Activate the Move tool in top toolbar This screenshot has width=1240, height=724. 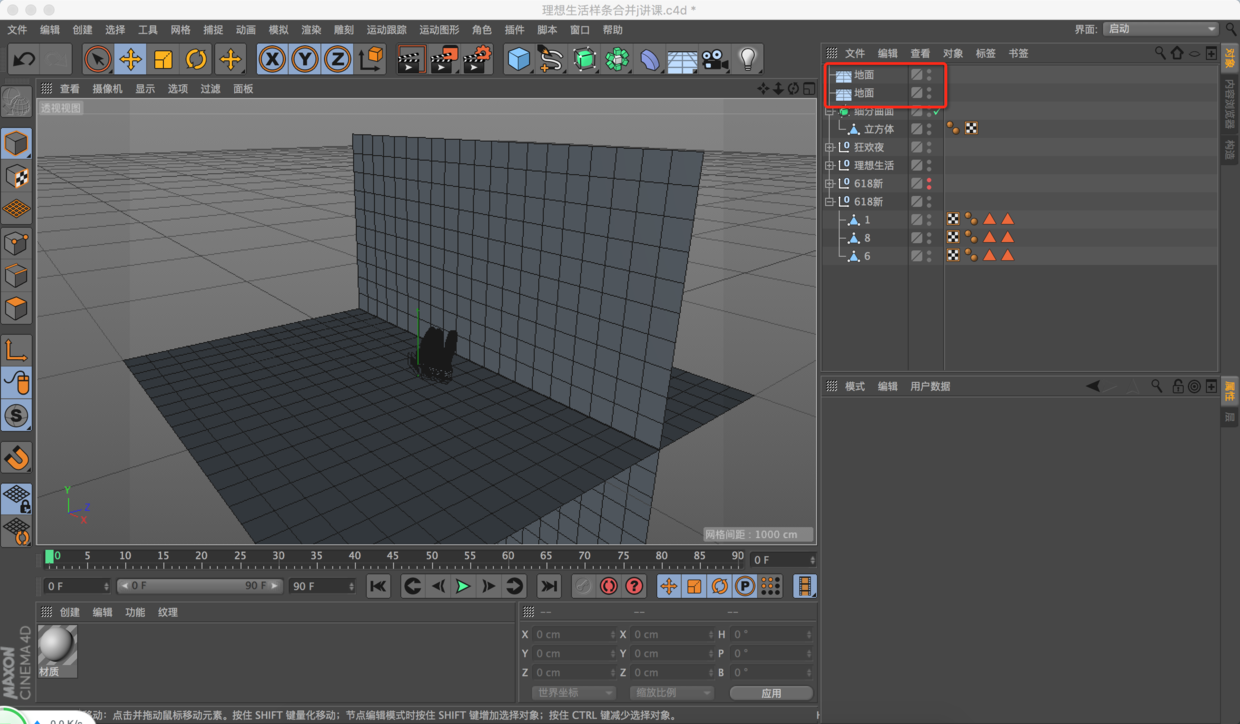130,59
